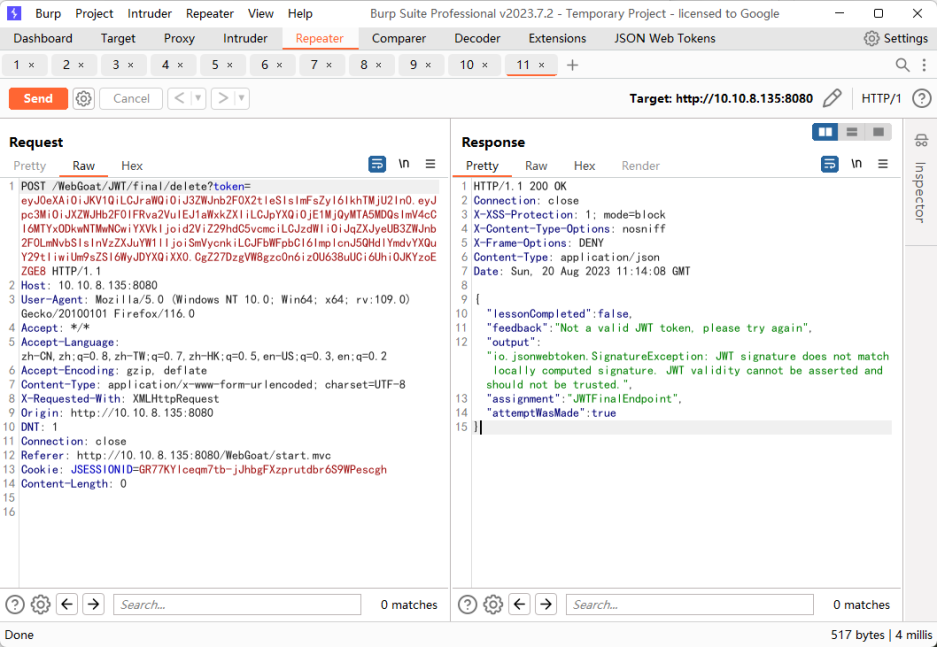937x647 pixels.
Task: Click the Burp Suite logo icon
Action: [x=13, y=13]
